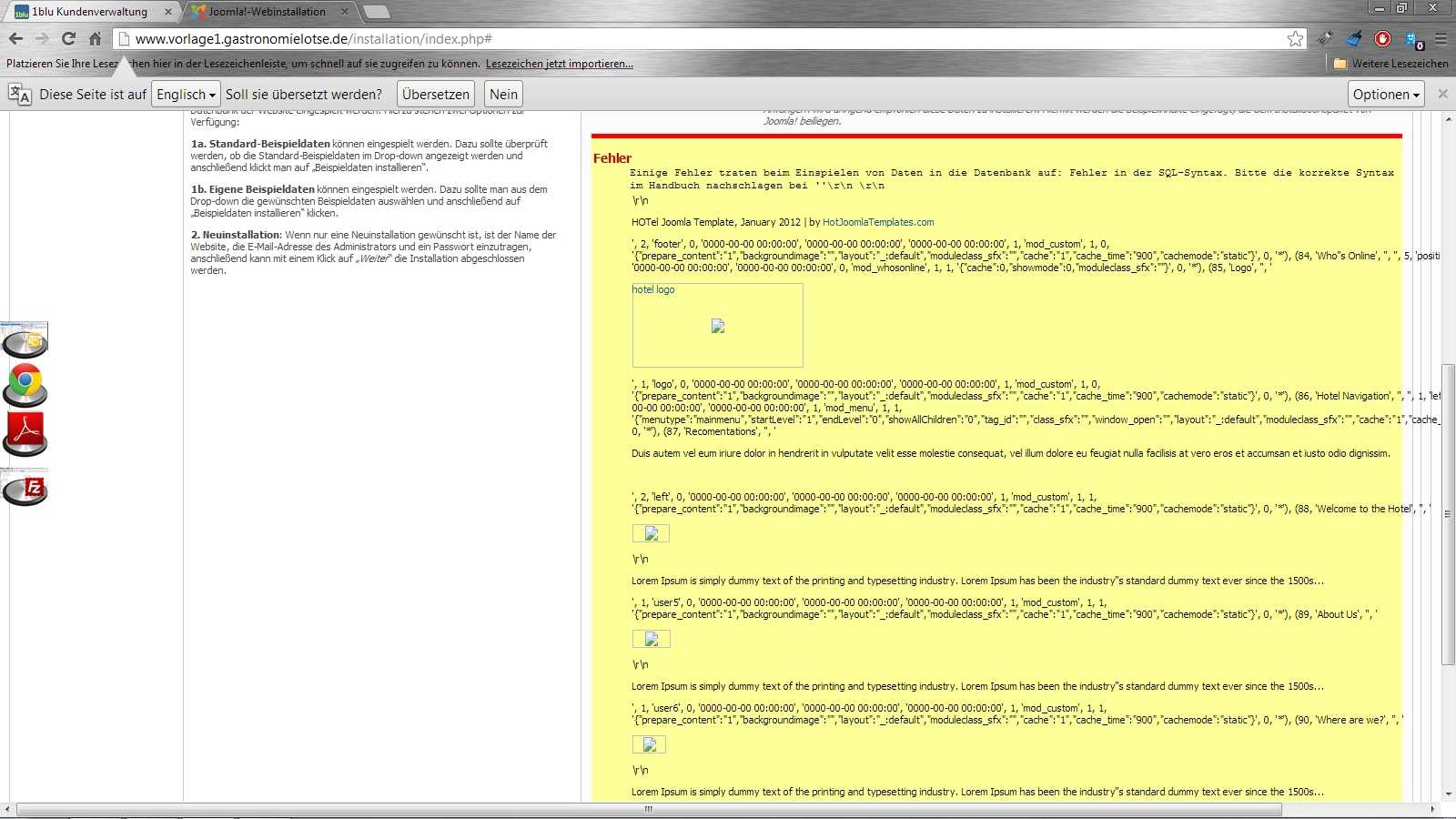
Task: Open FileZilla from the side dock
Action: click(25, 487)
